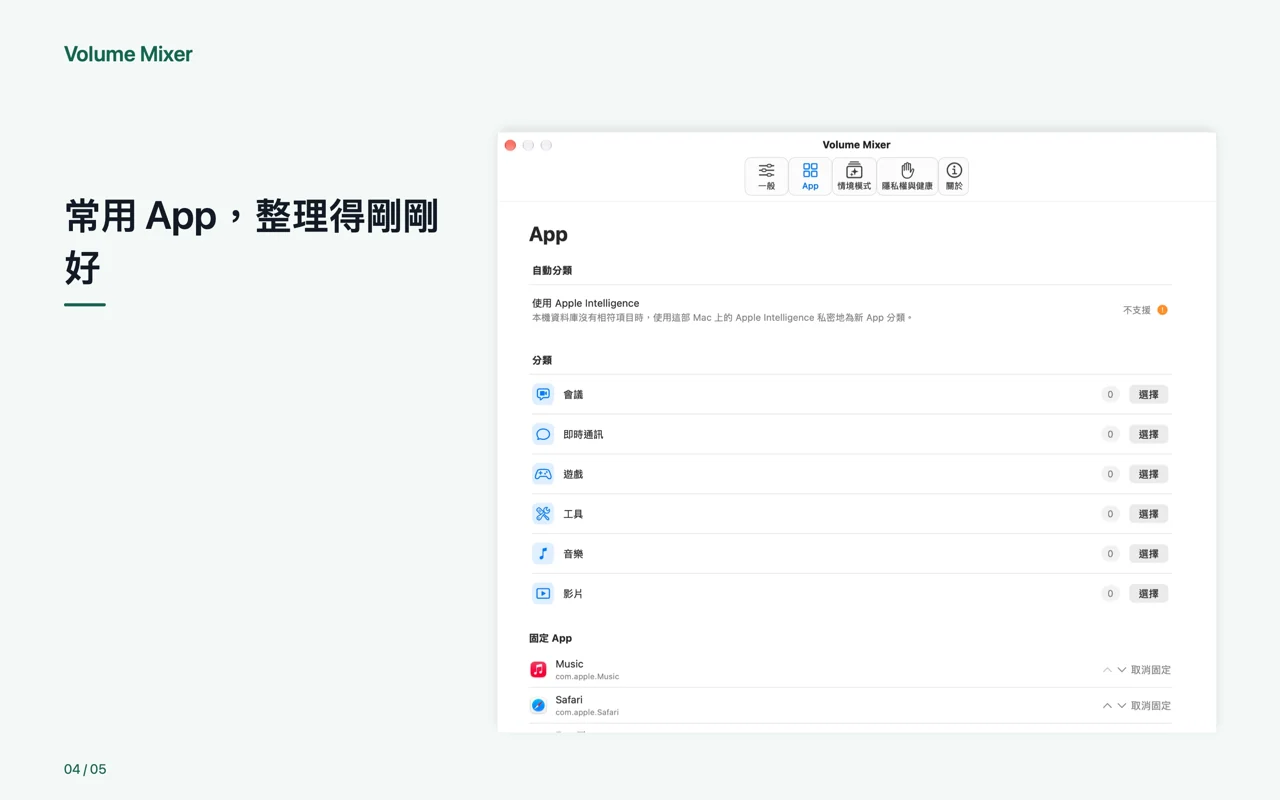
Task: Click the orange warning icon beside 不支援
Action: point(1162,310)
